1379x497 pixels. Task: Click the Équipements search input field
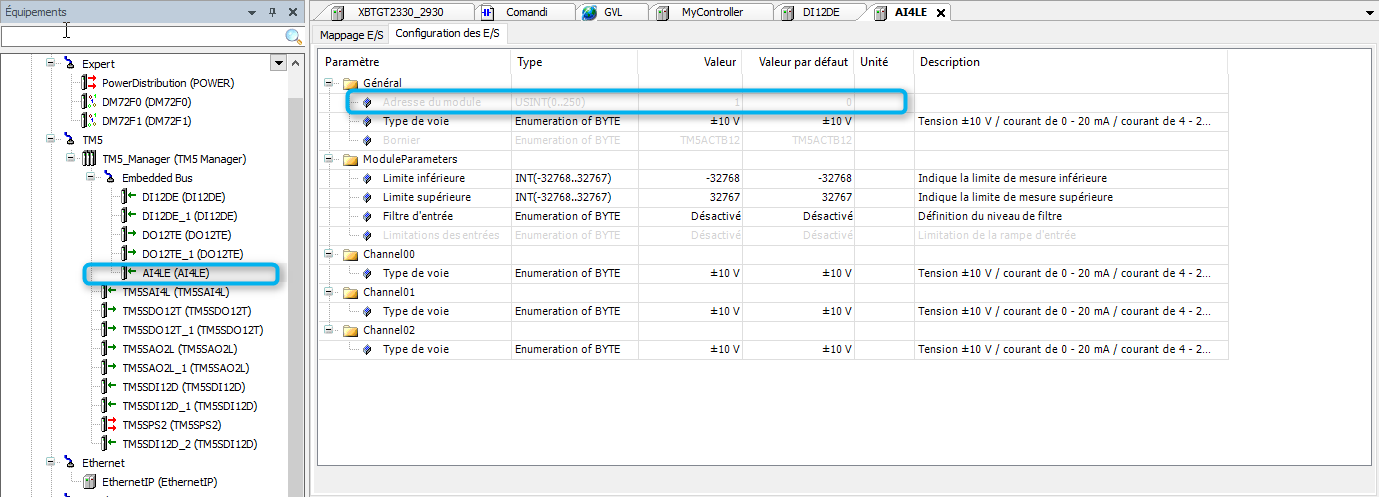(x=142, y=37)
